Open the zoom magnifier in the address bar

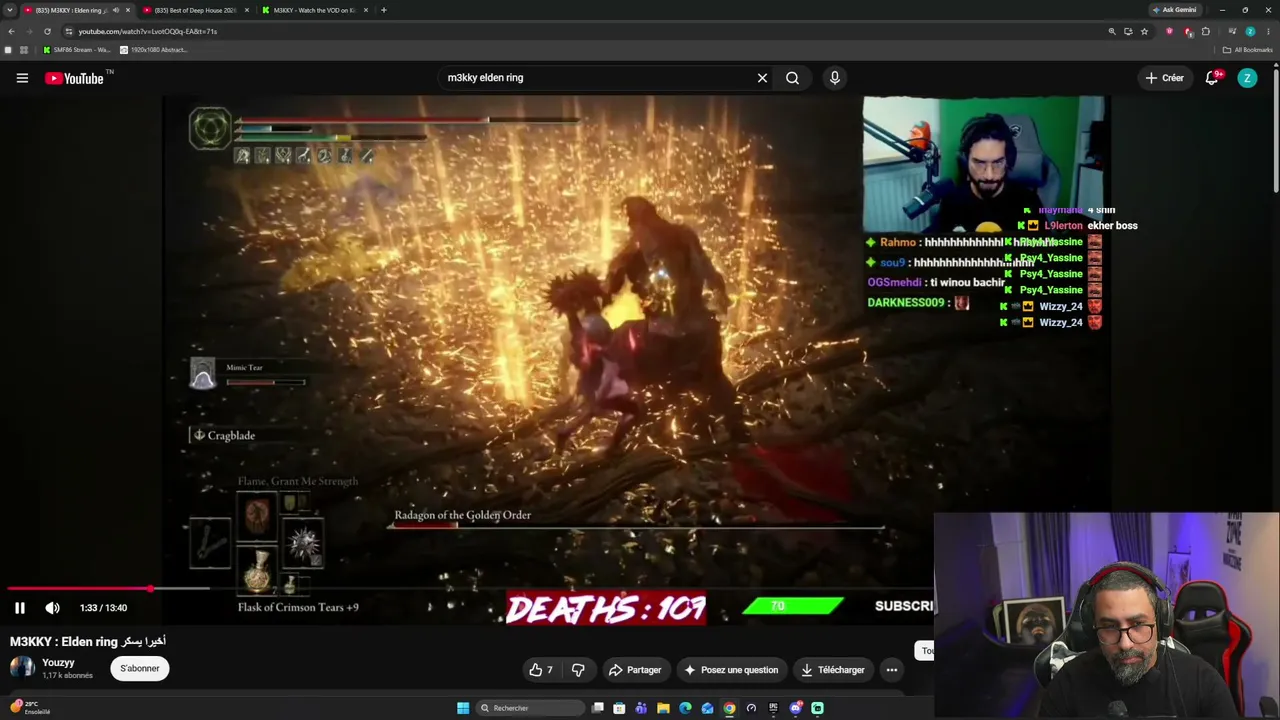(x=1112, y=31)
